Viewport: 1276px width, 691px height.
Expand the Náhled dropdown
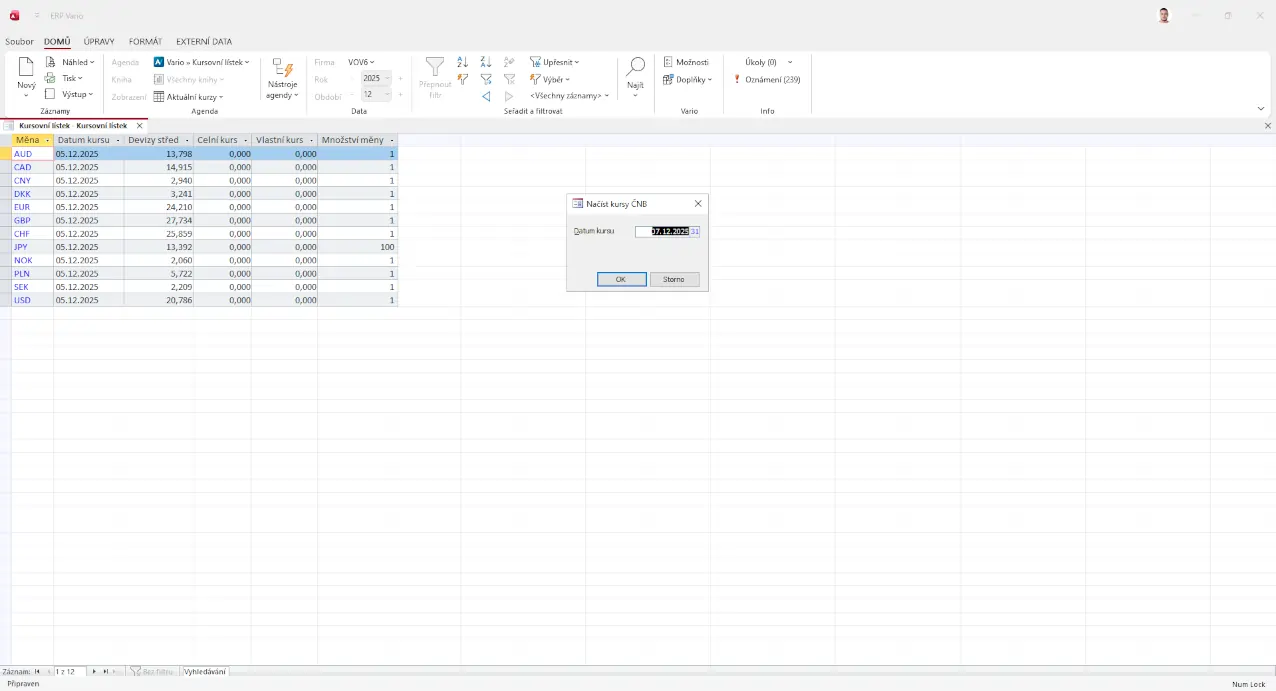77,62
